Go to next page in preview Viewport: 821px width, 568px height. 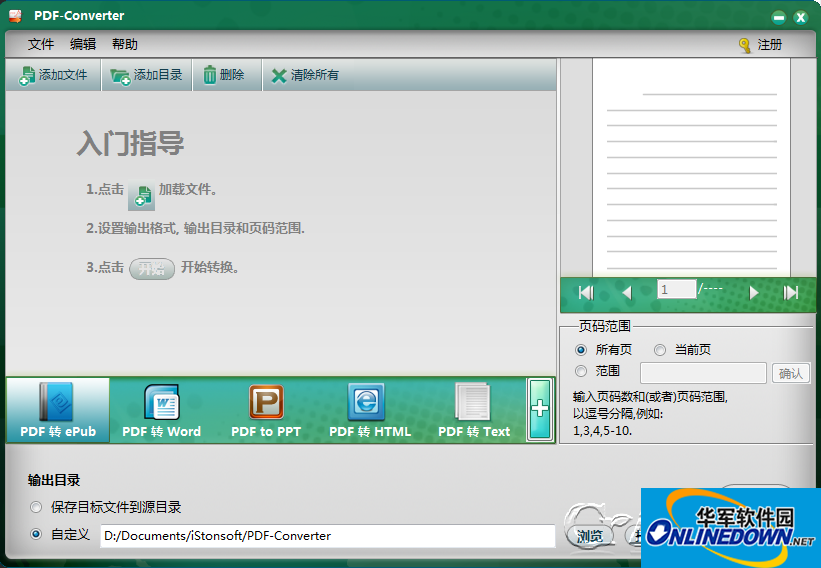tap(753, 292)
